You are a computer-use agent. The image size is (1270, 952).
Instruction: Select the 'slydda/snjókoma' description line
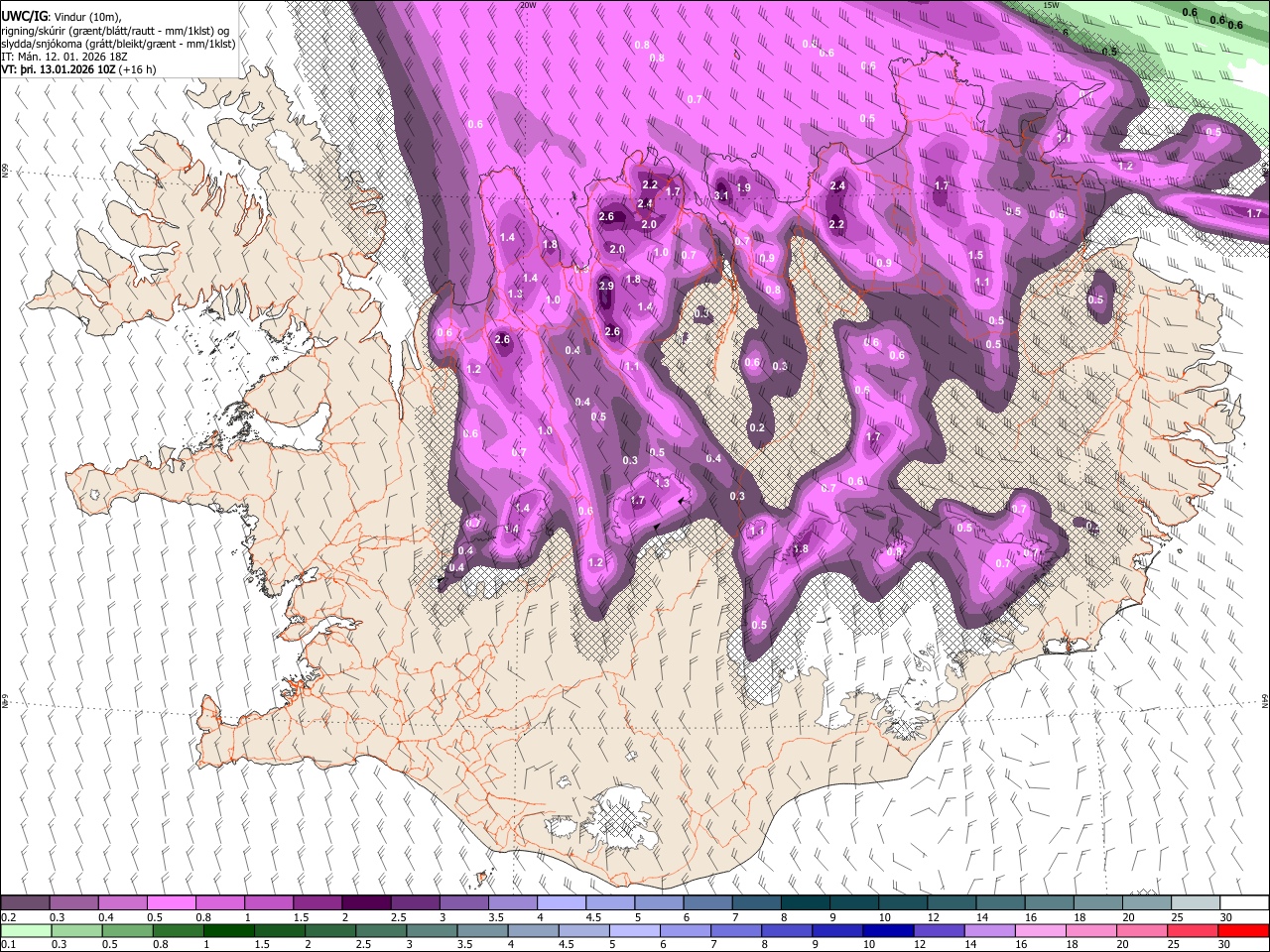point(119,44)
